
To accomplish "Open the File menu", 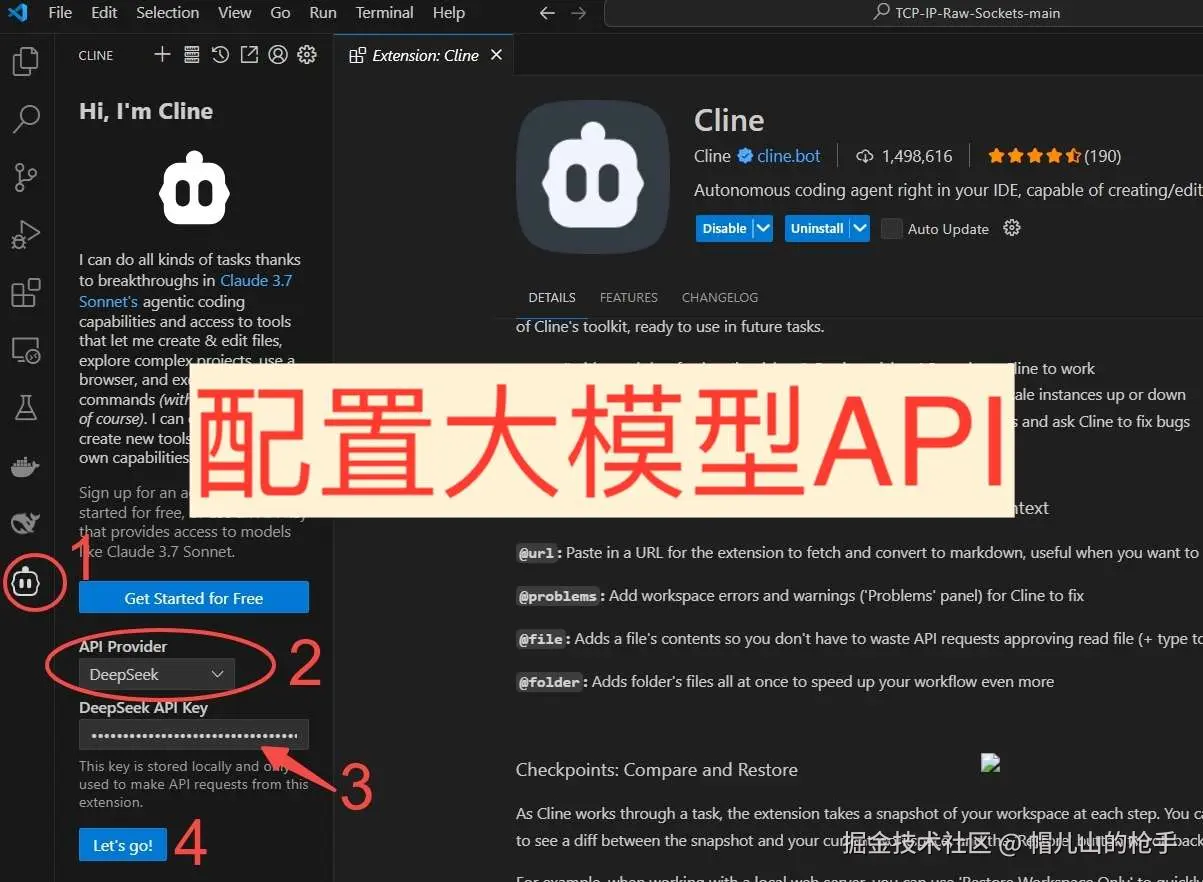I will pyautogui.click(x=60, y=13).
